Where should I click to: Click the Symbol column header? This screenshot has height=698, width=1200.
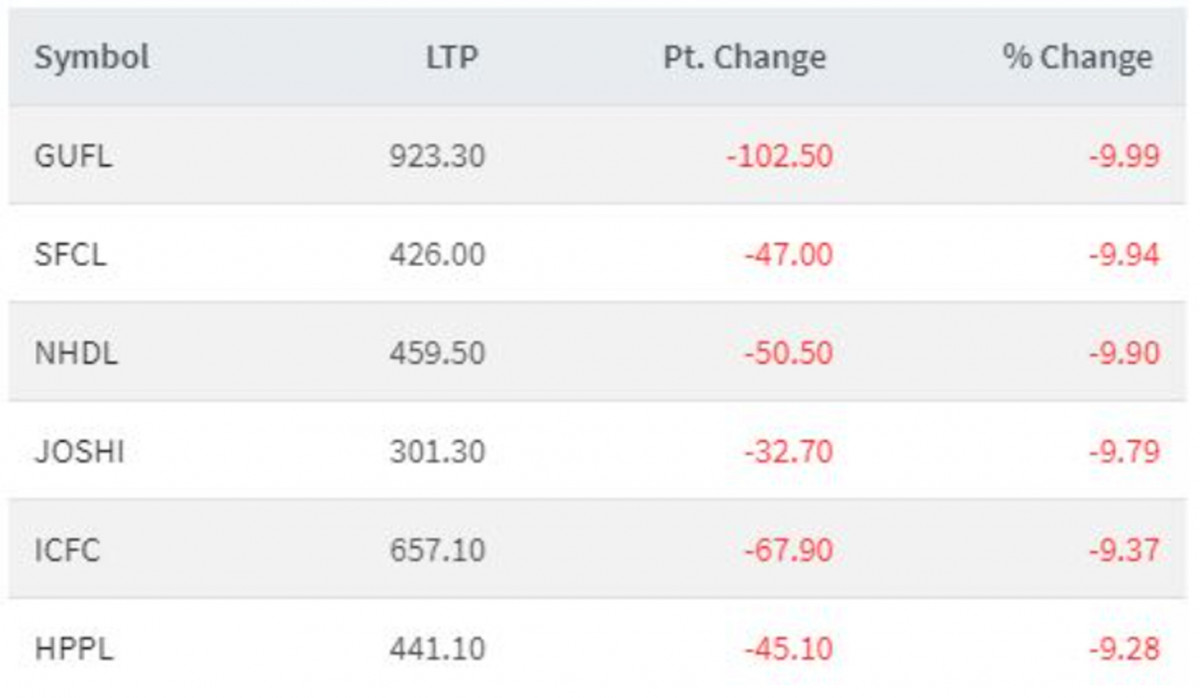[91, 58]
